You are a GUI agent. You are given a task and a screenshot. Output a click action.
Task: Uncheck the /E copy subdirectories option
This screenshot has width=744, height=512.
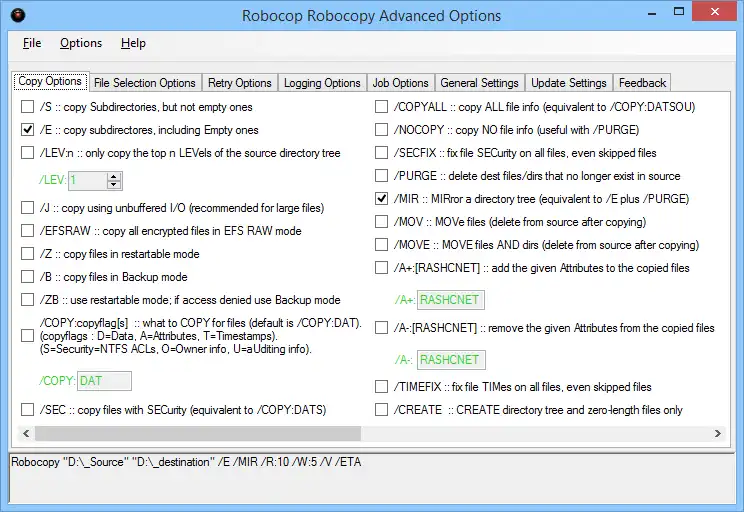pyautogui.click(x=28, y=130)
